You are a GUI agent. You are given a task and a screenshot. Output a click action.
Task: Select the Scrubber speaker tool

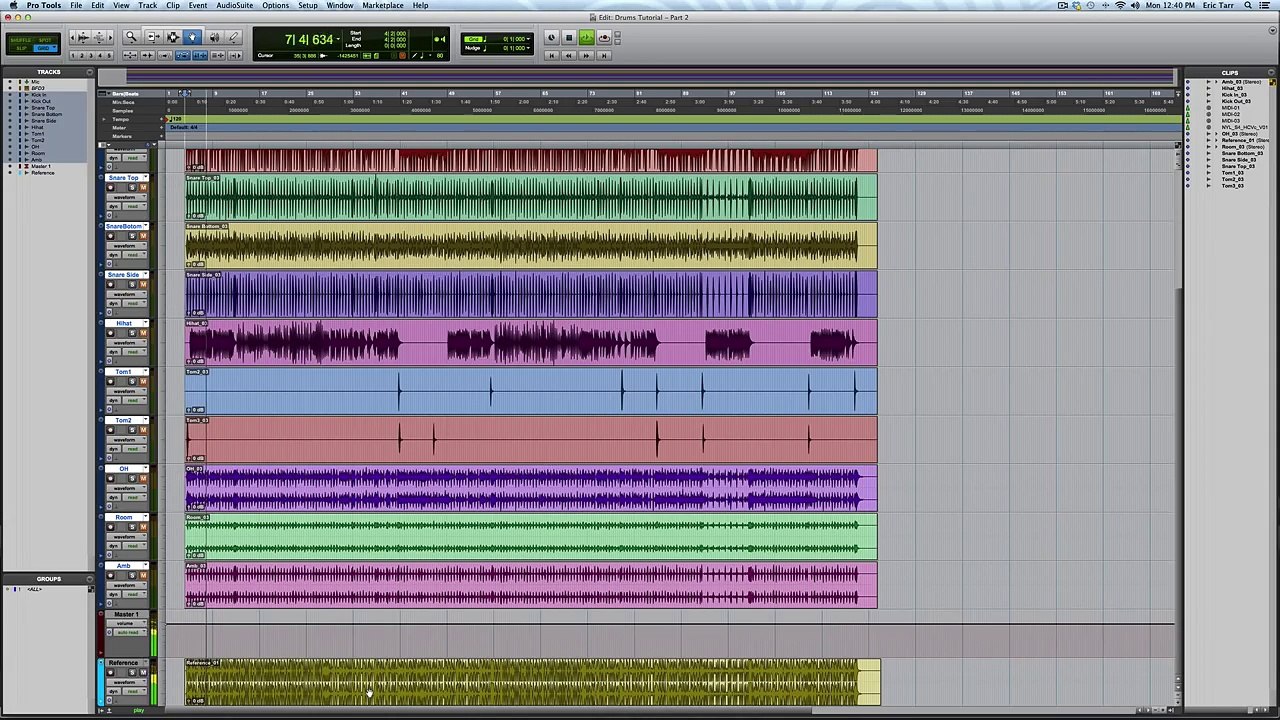point(214,37)
